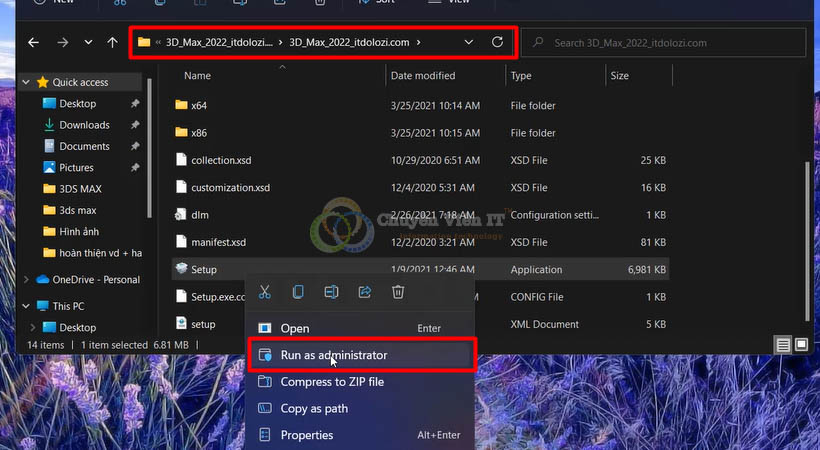Viewport: 820px width, 450px height.
Task: Switch to large thumbnails view
Action: pyautogui.click(x=800, y=345)
